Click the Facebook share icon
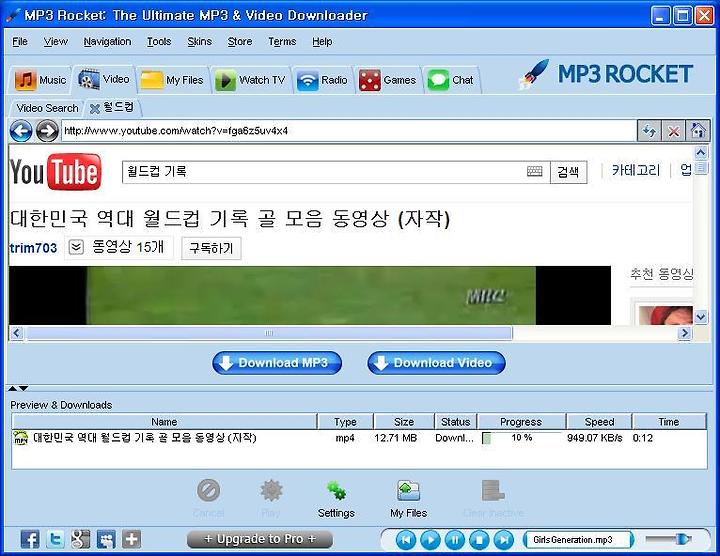Viewport: 720px width, 556px height. coord(30,539)
